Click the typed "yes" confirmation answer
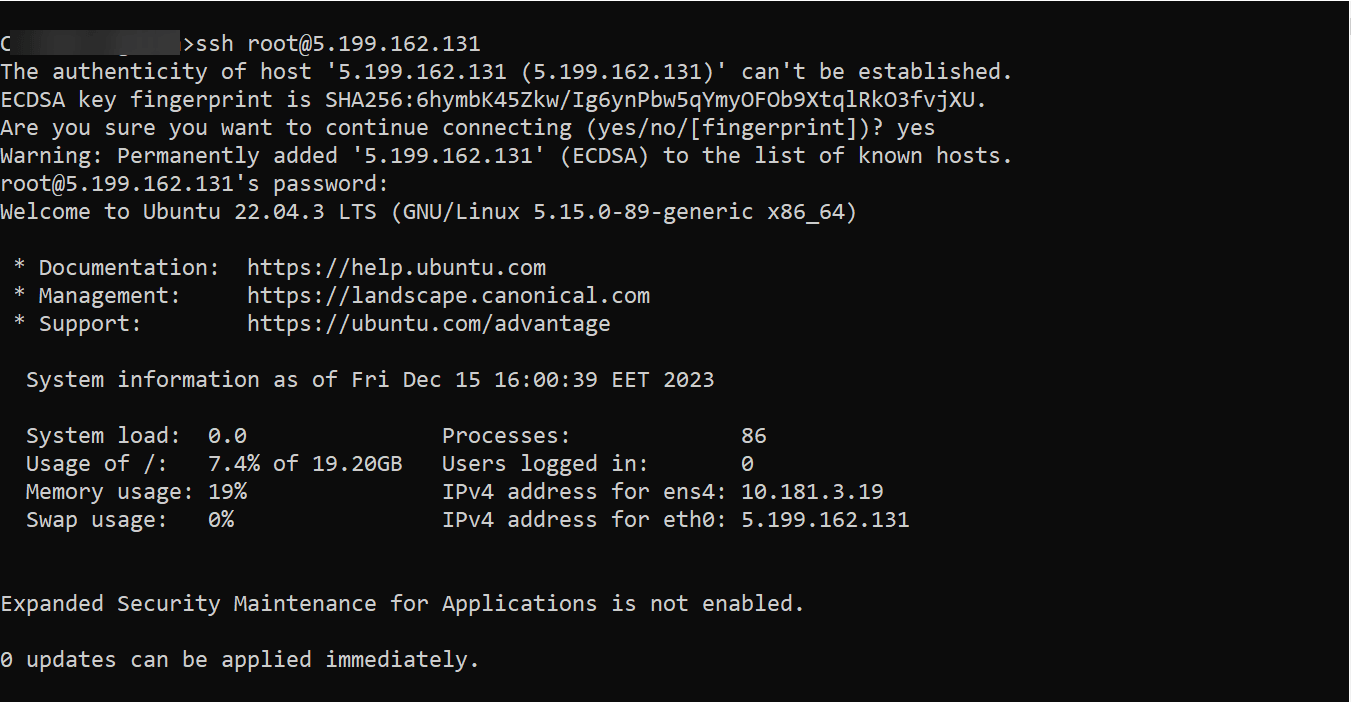Viewport: 1351px width, 702px height. click(x=916, y=128)
